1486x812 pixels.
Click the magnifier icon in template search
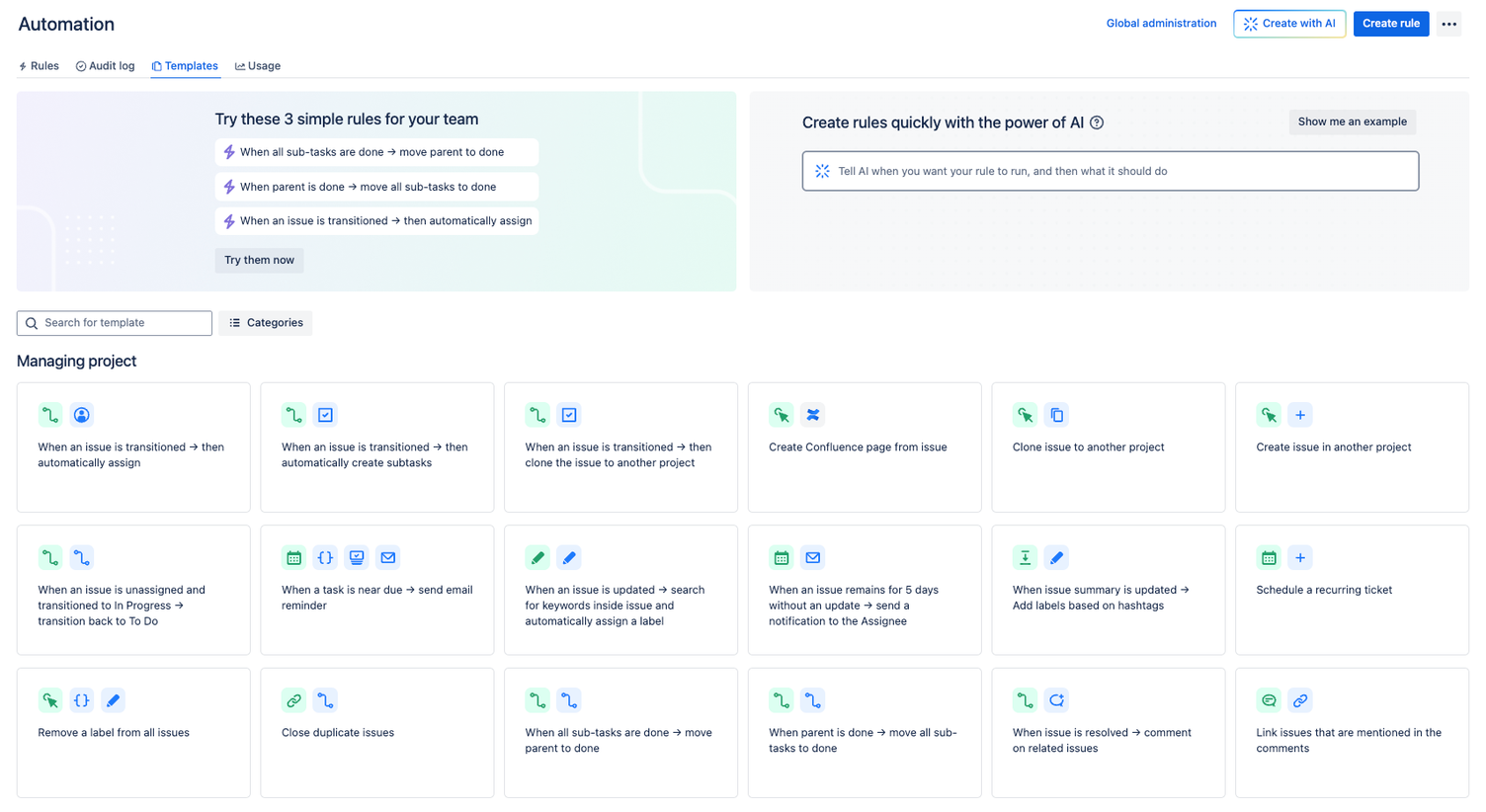32,323
